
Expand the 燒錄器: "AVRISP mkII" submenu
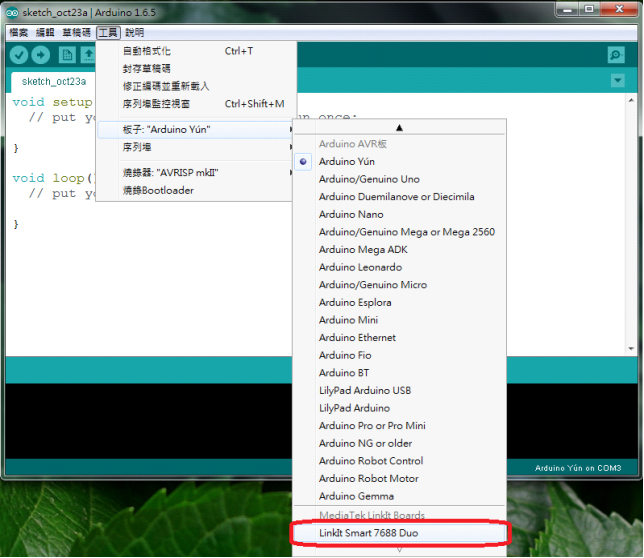196,173
